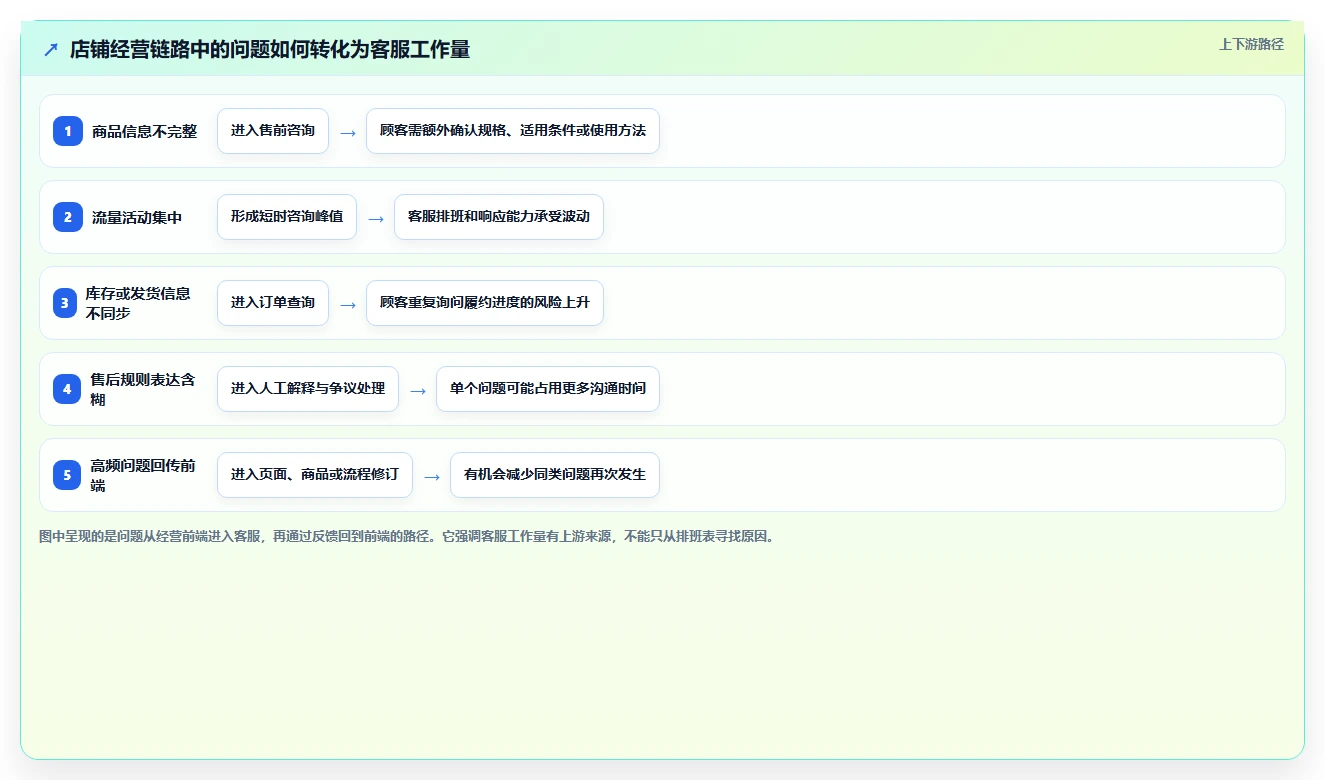Click the number 3 badge for 库存或发货信息不同步

65,303
